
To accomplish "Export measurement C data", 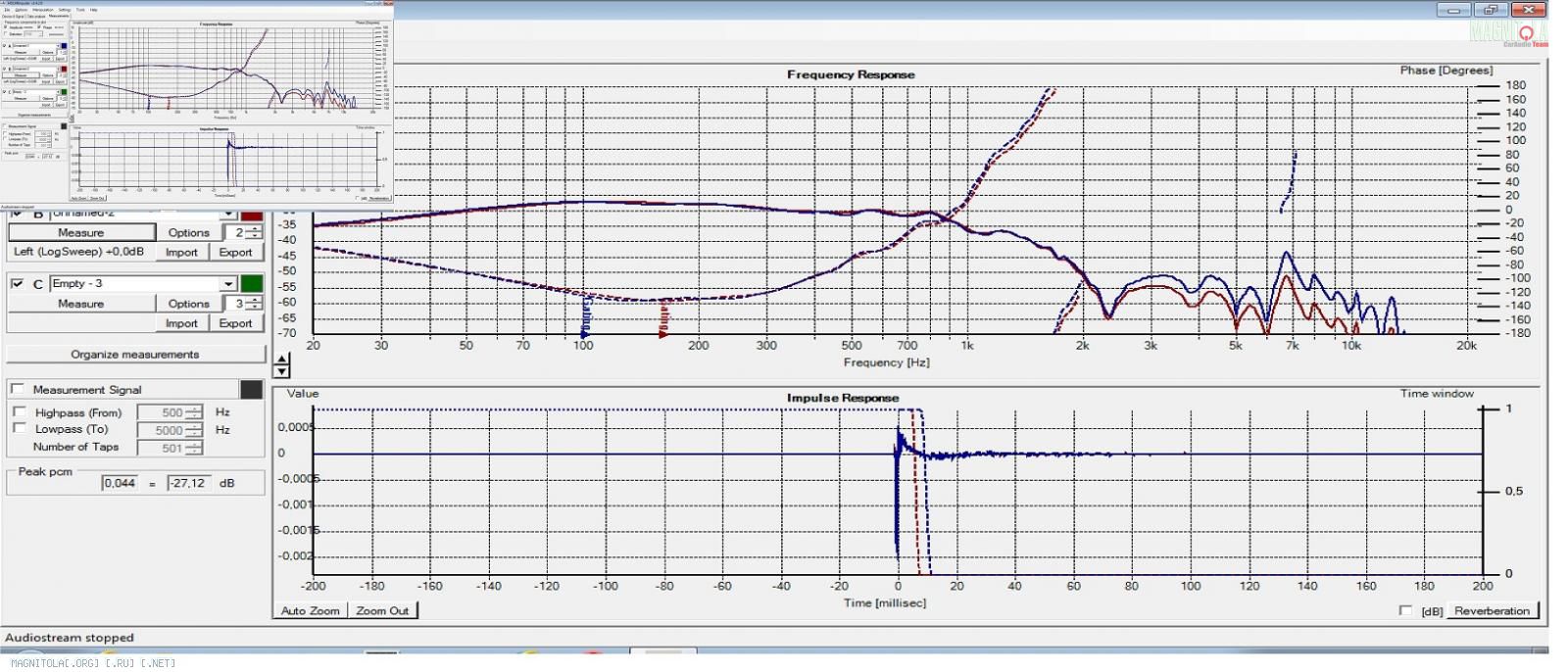I will [235, 323].
